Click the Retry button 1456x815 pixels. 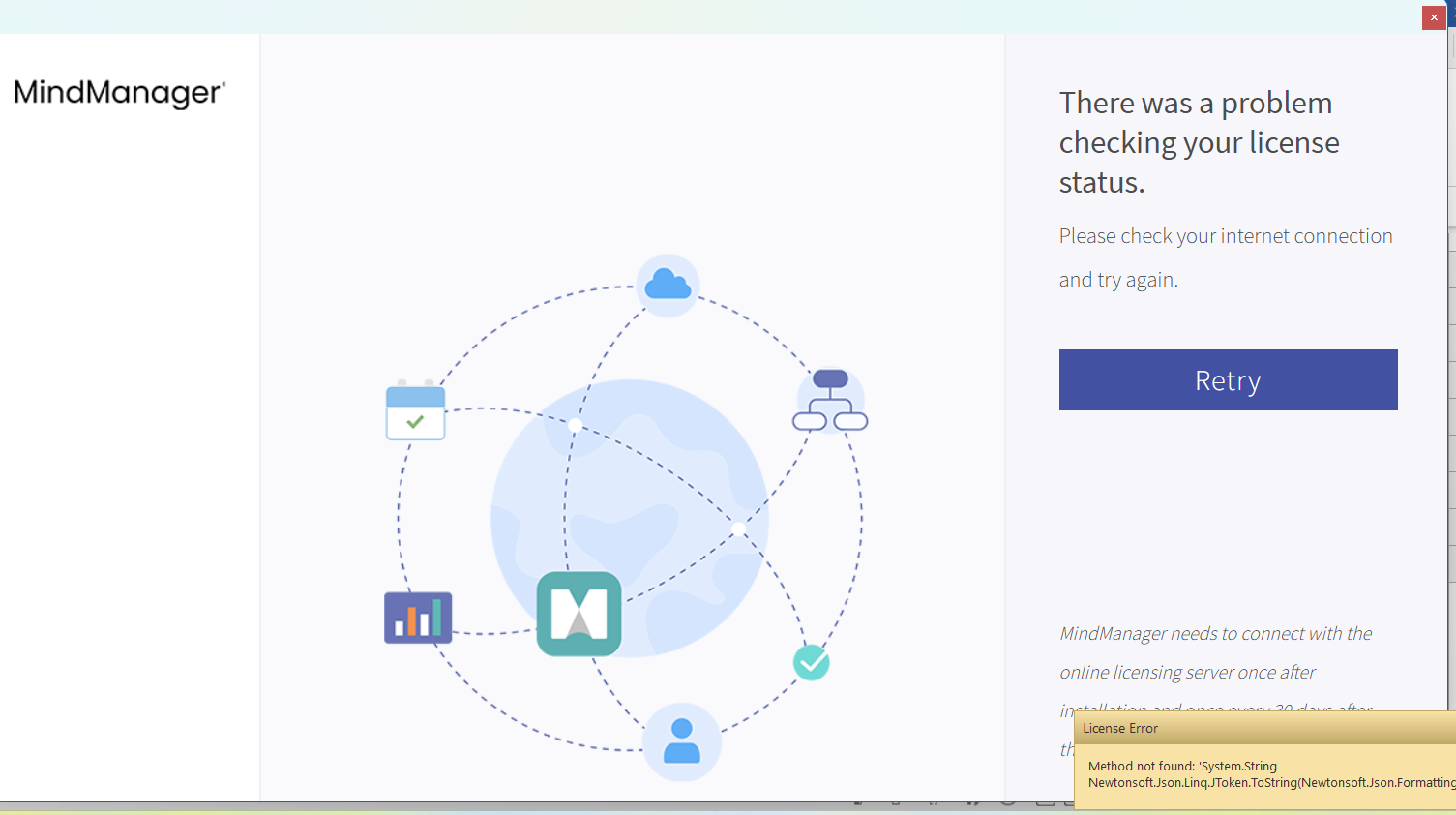pos(1228,379)
